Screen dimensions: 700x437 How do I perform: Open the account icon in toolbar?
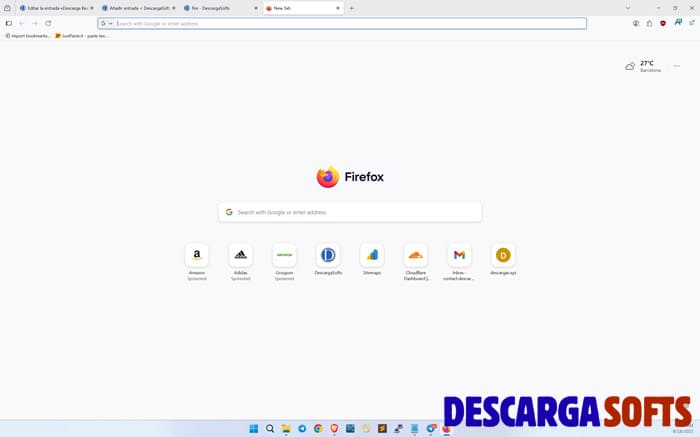coord(636,23)
